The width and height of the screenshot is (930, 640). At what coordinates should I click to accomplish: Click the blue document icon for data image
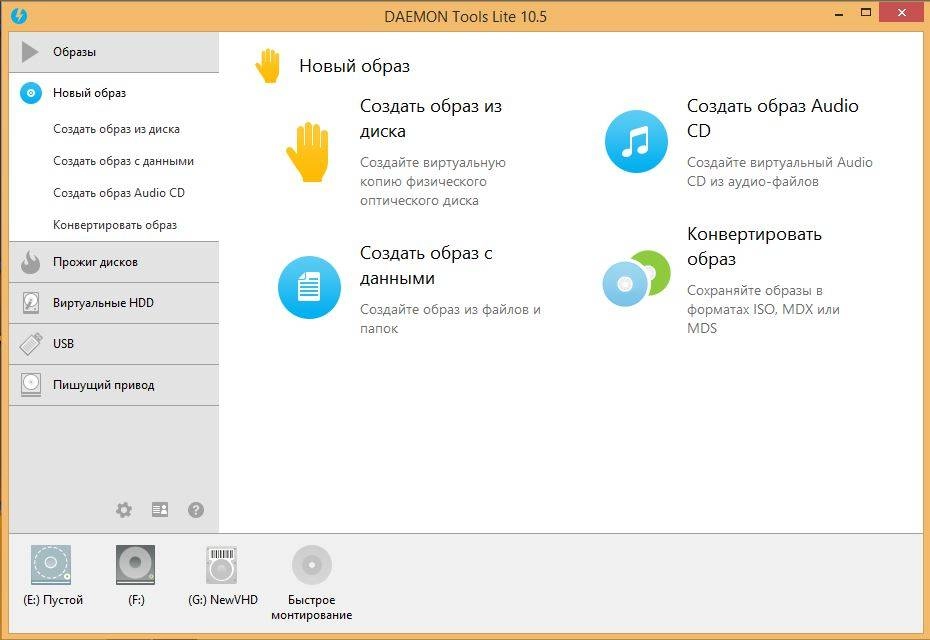309,287
